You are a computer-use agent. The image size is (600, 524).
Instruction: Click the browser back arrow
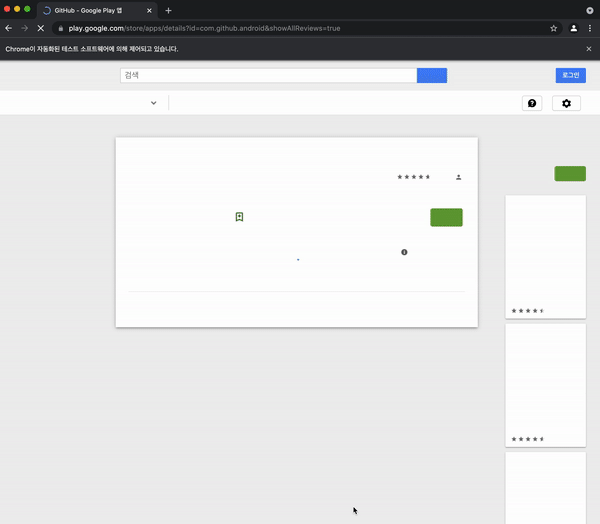[x=8, y=28]
